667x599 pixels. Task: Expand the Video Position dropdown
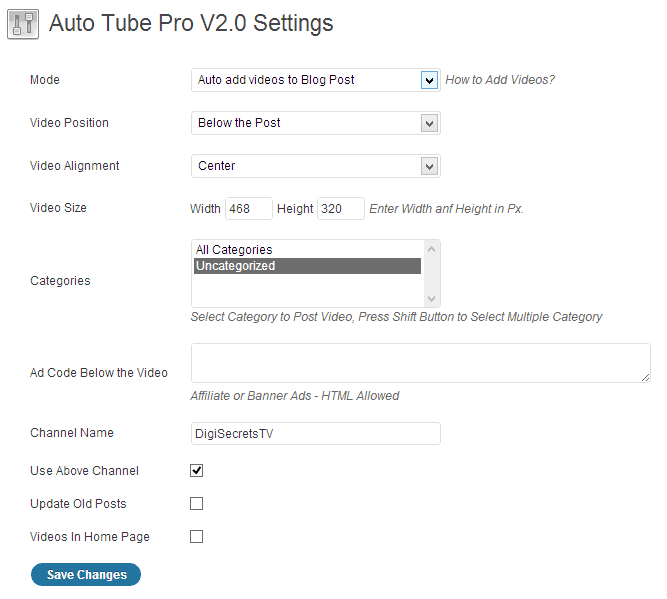tap(315, 123)
